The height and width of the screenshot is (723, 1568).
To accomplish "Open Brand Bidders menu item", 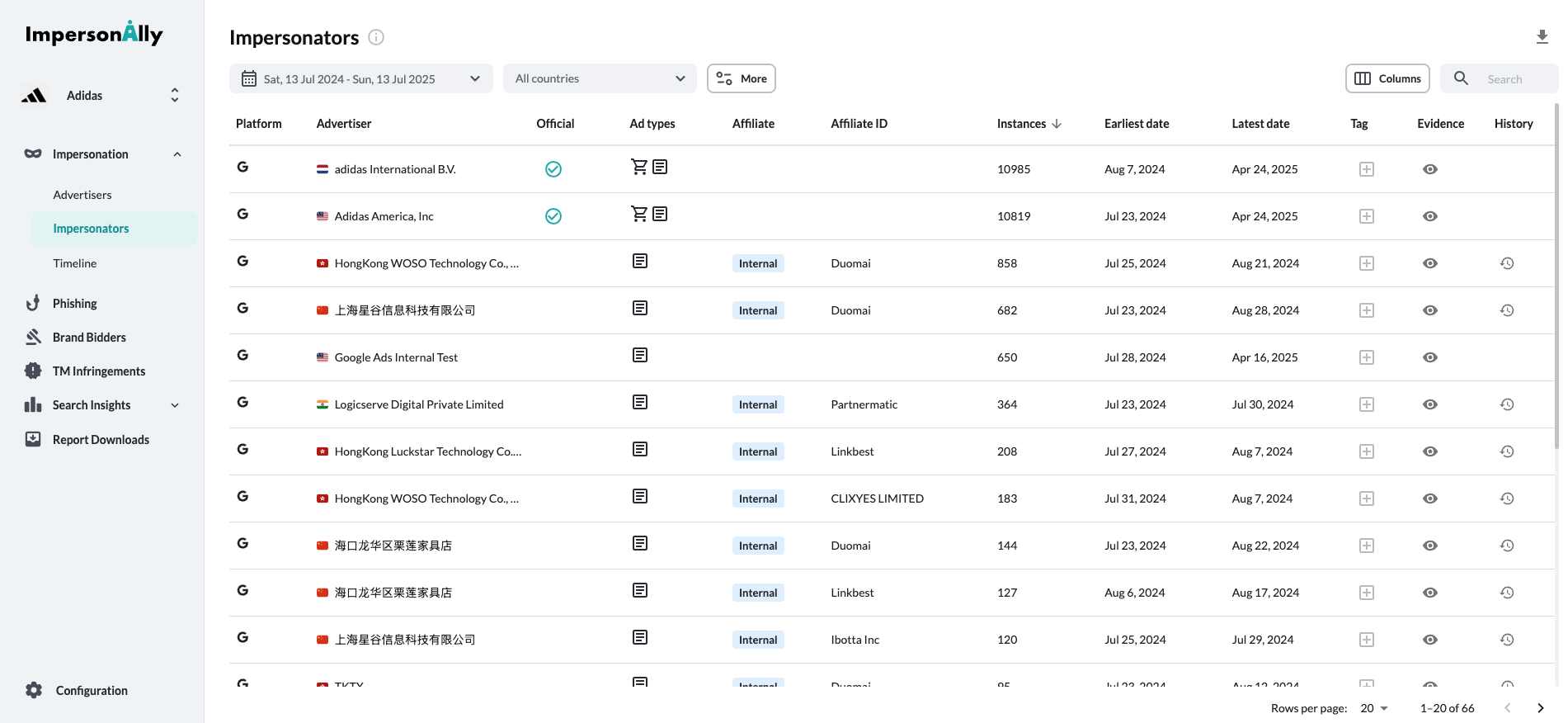I will tap(89, 338).
